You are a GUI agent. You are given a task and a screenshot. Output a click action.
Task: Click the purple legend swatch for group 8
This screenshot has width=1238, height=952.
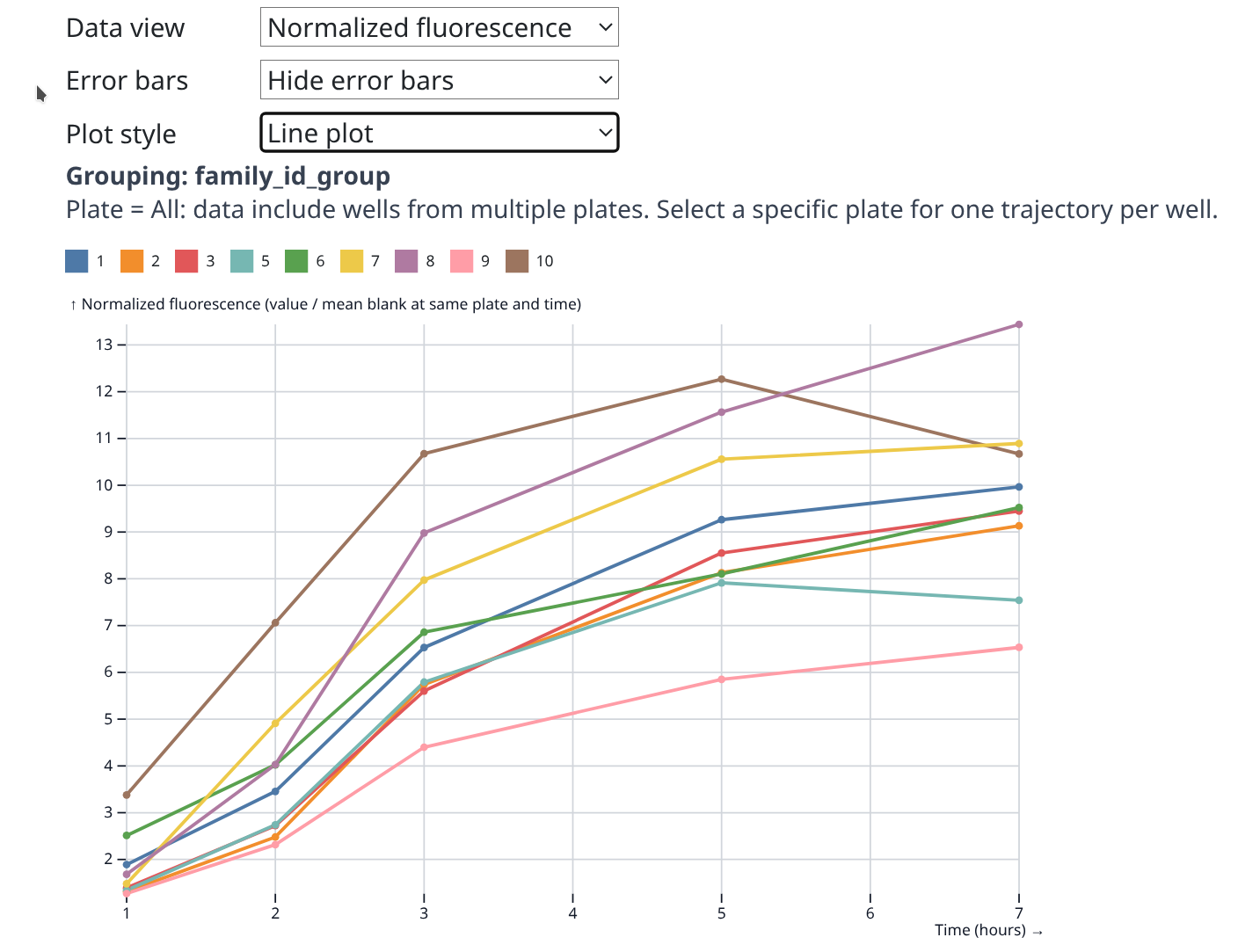(406, 261)
